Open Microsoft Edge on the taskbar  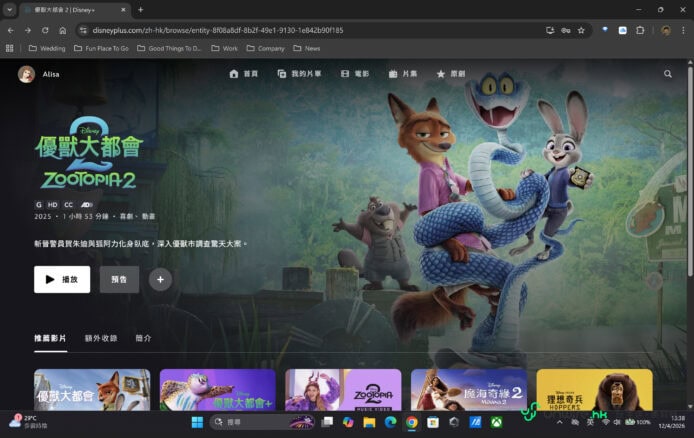click(390, 423)
